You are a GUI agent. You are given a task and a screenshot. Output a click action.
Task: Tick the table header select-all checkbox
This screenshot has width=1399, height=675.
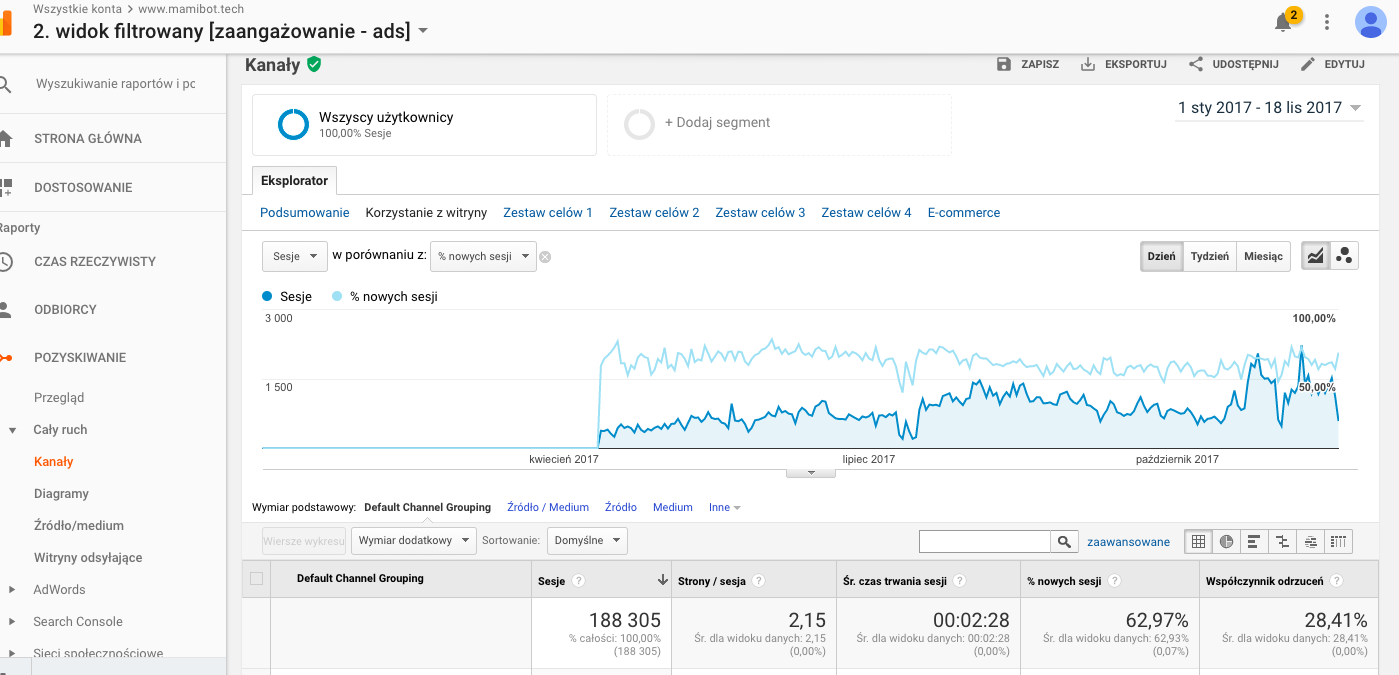click(x=257, y=578)
